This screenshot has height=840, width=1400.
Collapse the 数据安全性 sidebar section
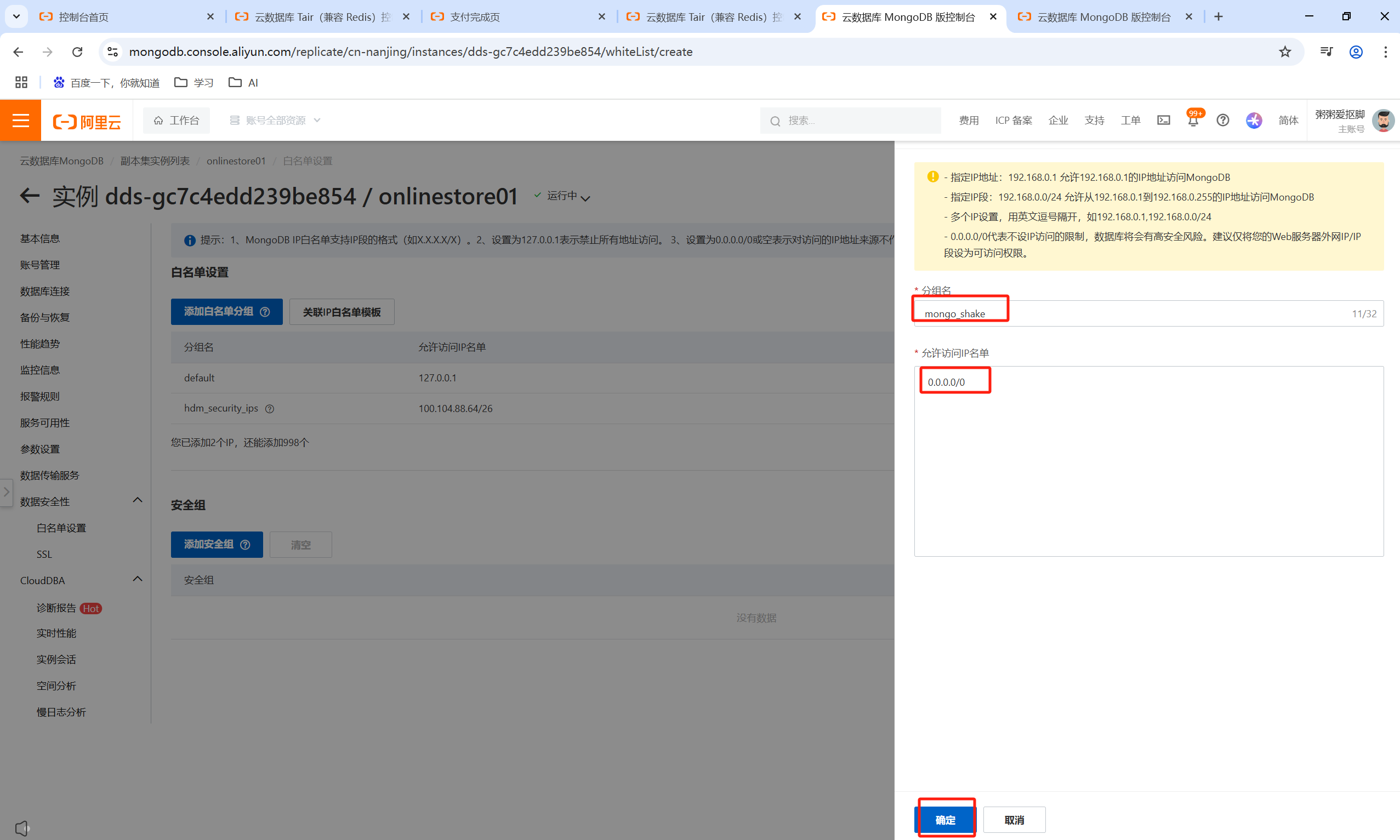coord(137,500)
